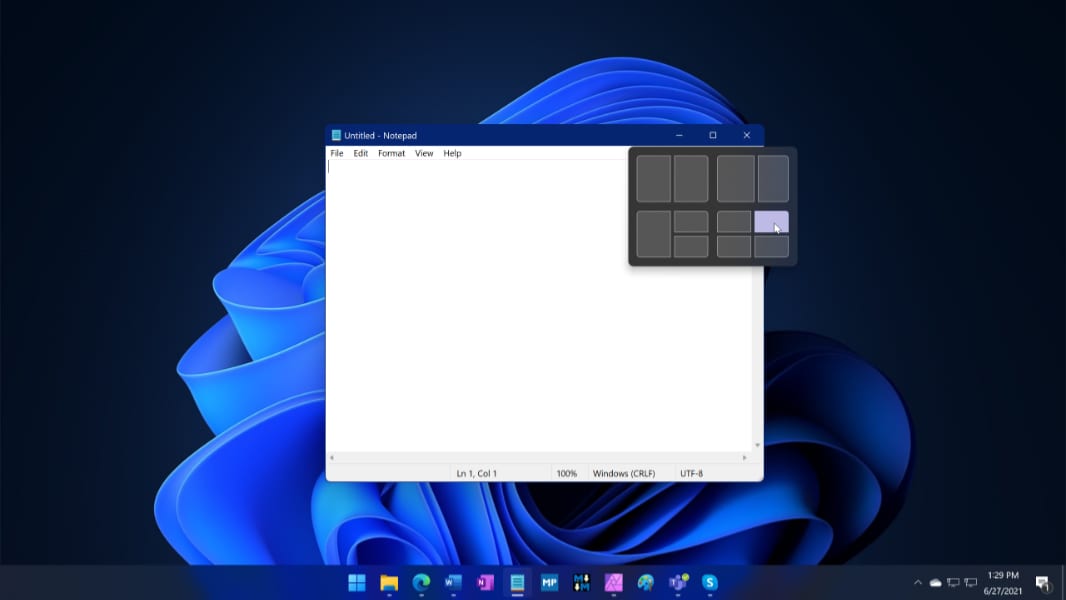Viewport: 1066px width, 600px height.
Task: Open the View menu in Notepad
Action: [424, 153]
